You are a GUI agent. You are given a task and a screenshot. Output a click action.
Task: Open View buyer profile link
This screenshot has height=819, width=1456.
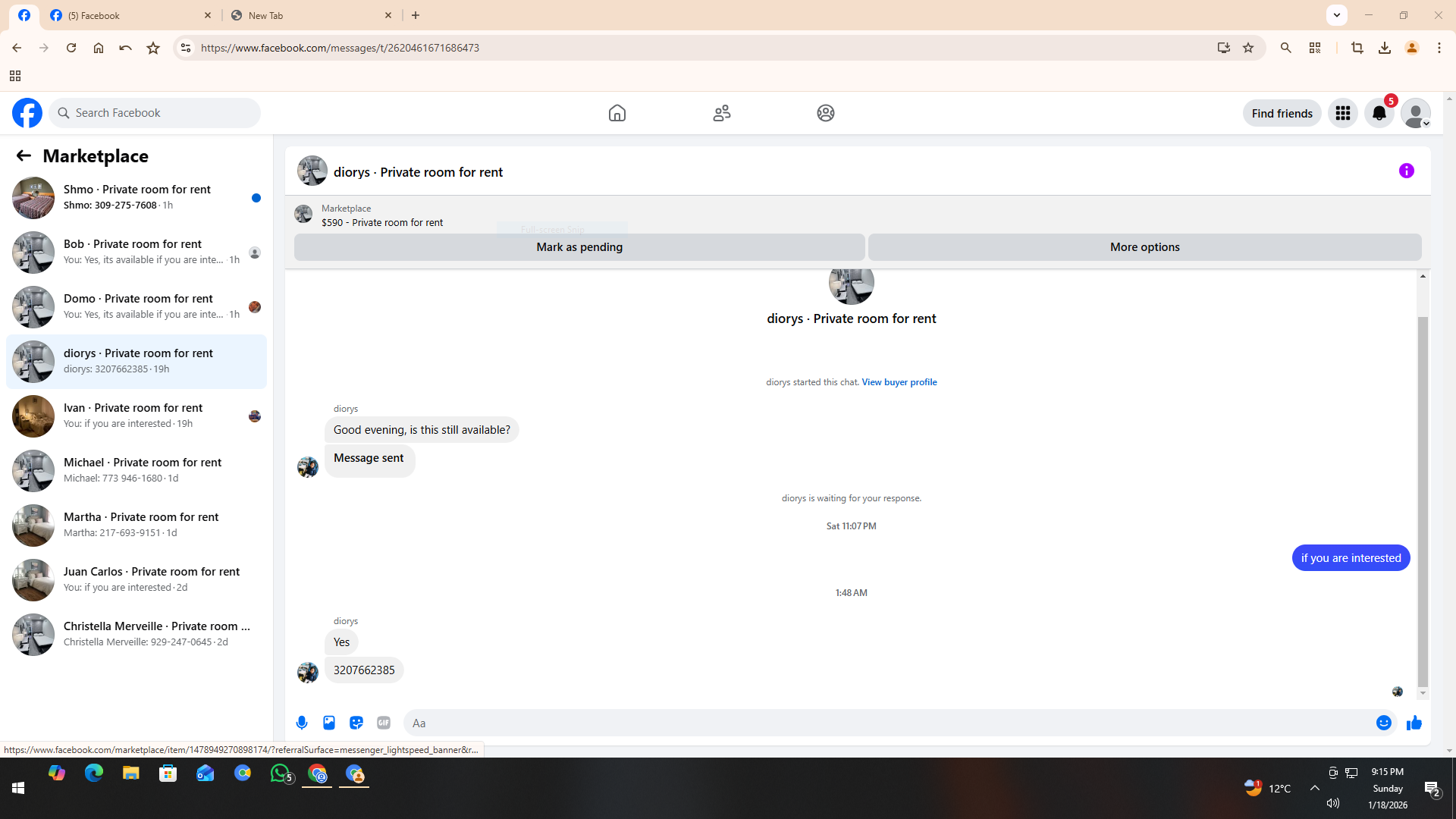click(x=899, y=382)
